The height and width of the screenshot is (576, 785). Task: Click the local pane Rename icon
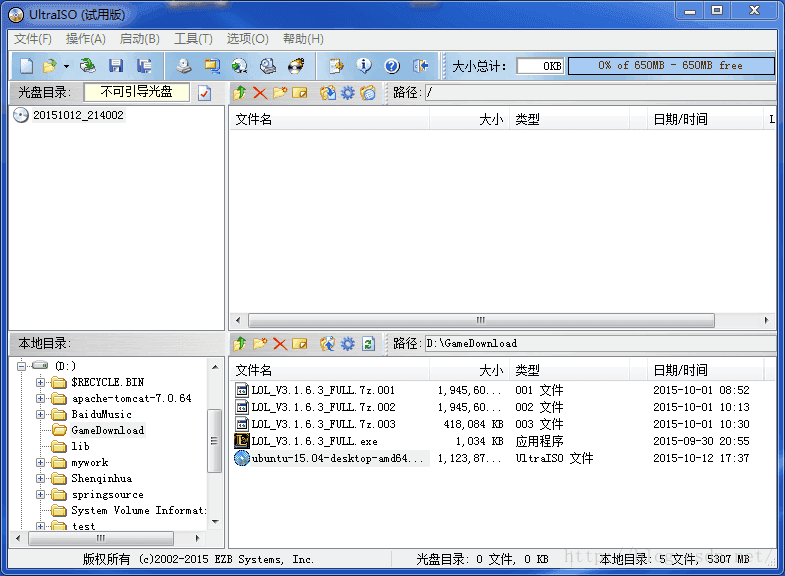click(300, 344)
